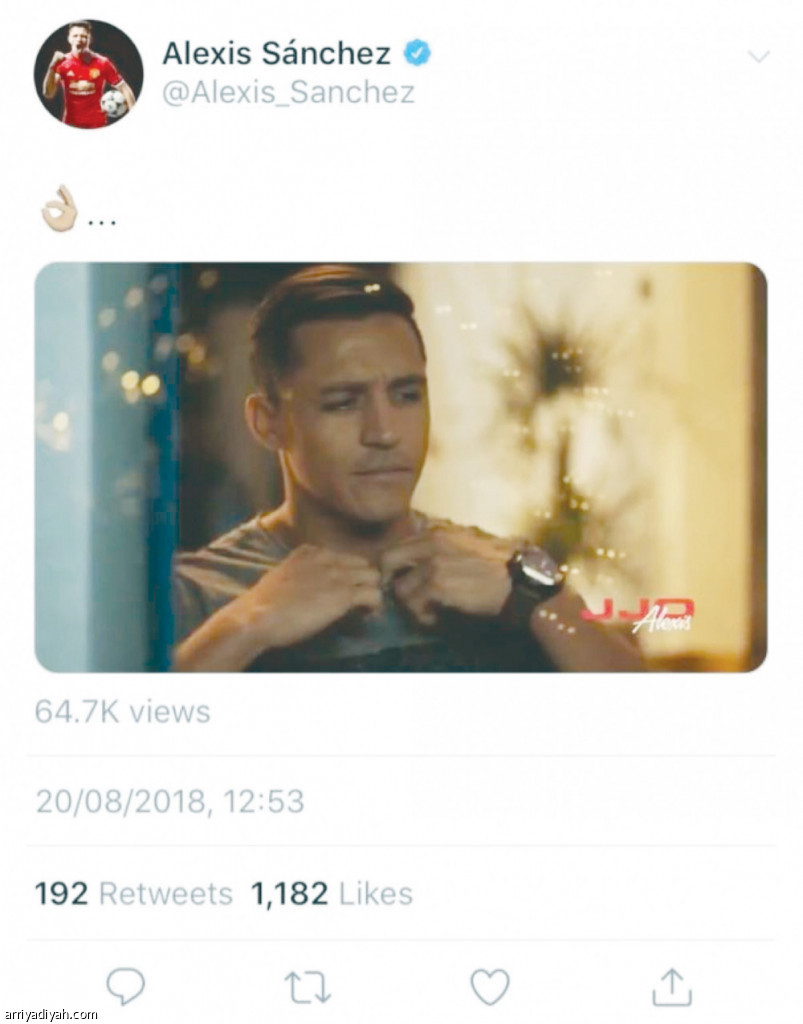Like the tweet with heart icon
Image resolution: width=803 pixels, height=1024 pixels.
click(490, 987)
